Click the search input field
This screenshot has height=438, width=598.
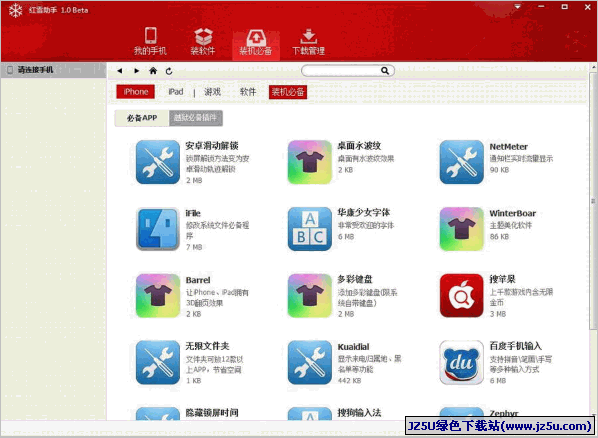coord(347,71)
